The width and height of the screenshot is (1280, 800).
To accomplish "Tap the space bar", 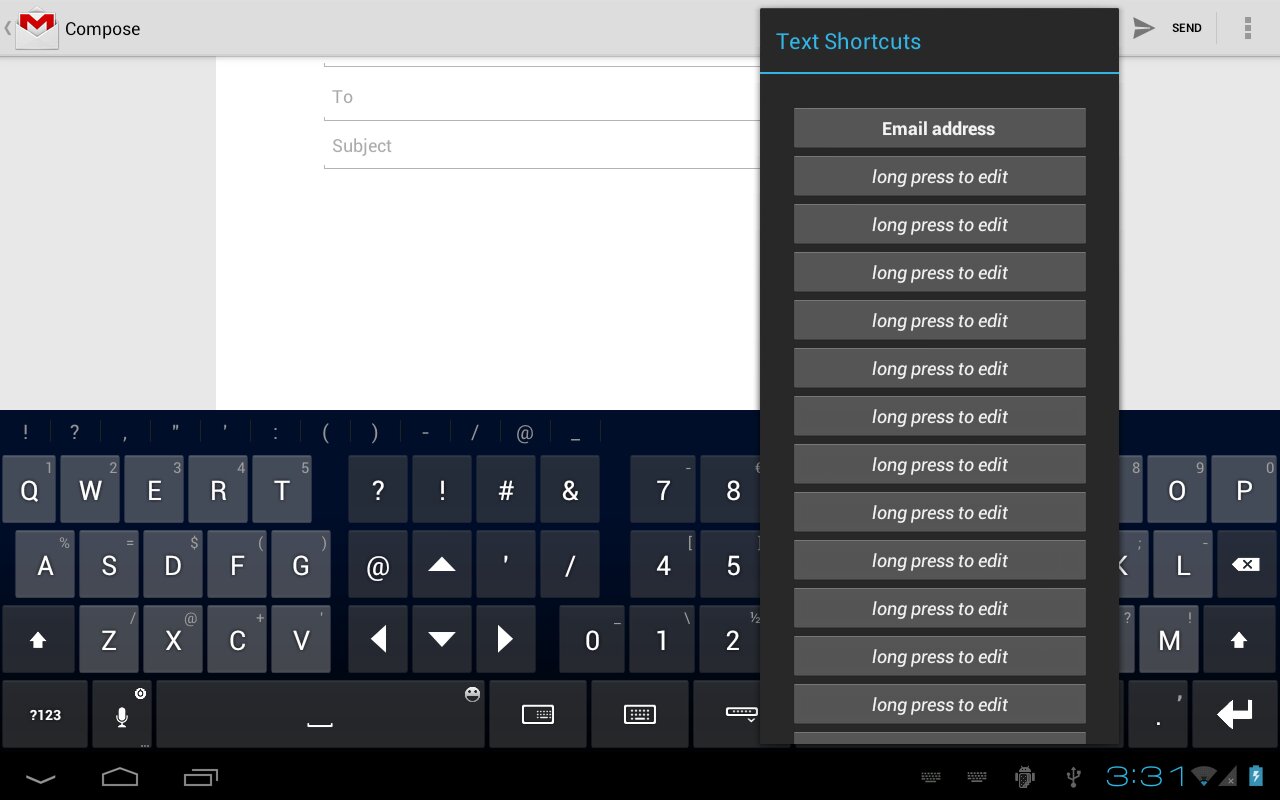I will 320,714.
